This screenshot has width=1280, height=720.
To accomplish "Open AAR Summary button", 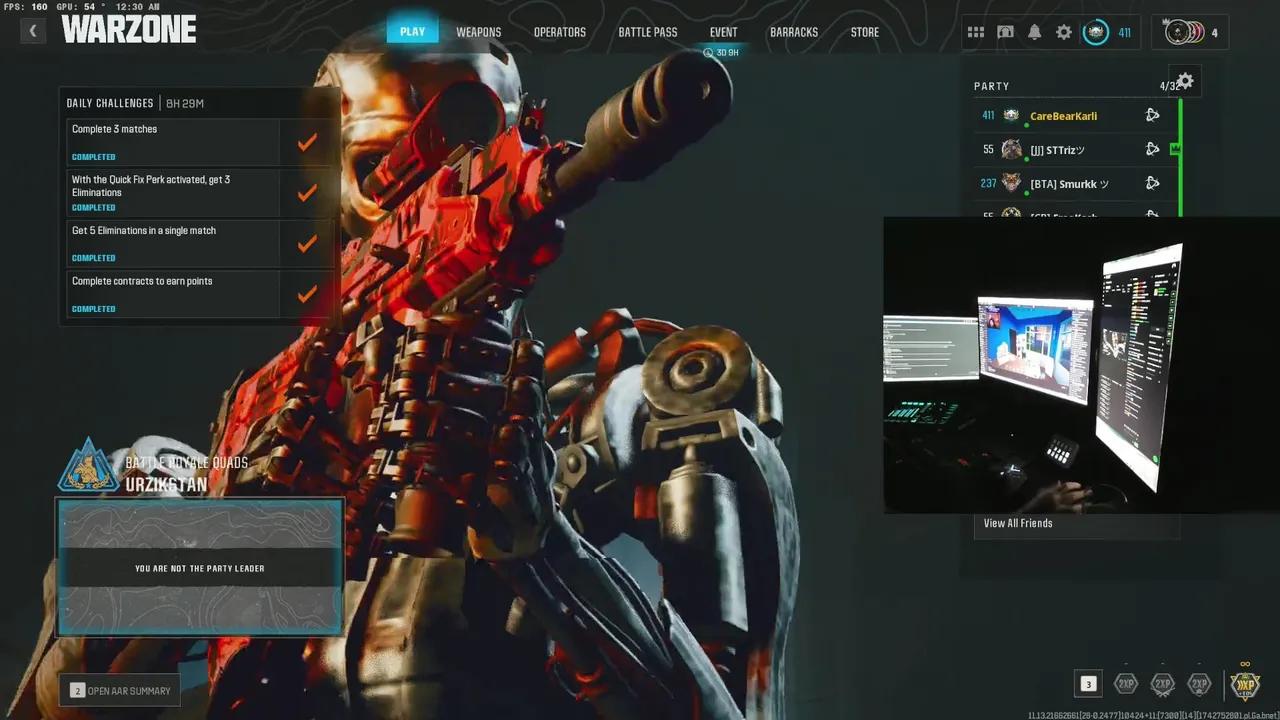I will tap(120, 690).
